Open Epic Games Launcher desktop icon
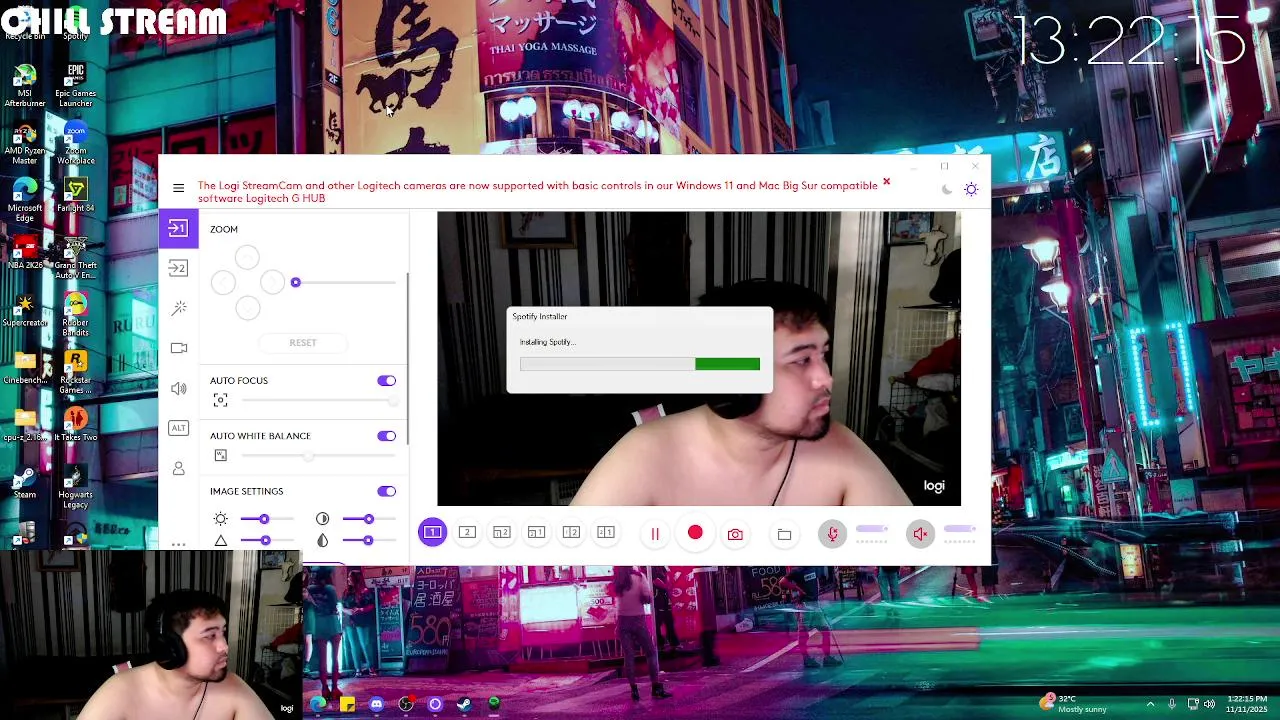This screenshot has width=1280, height=720. (x=75, y=86)
